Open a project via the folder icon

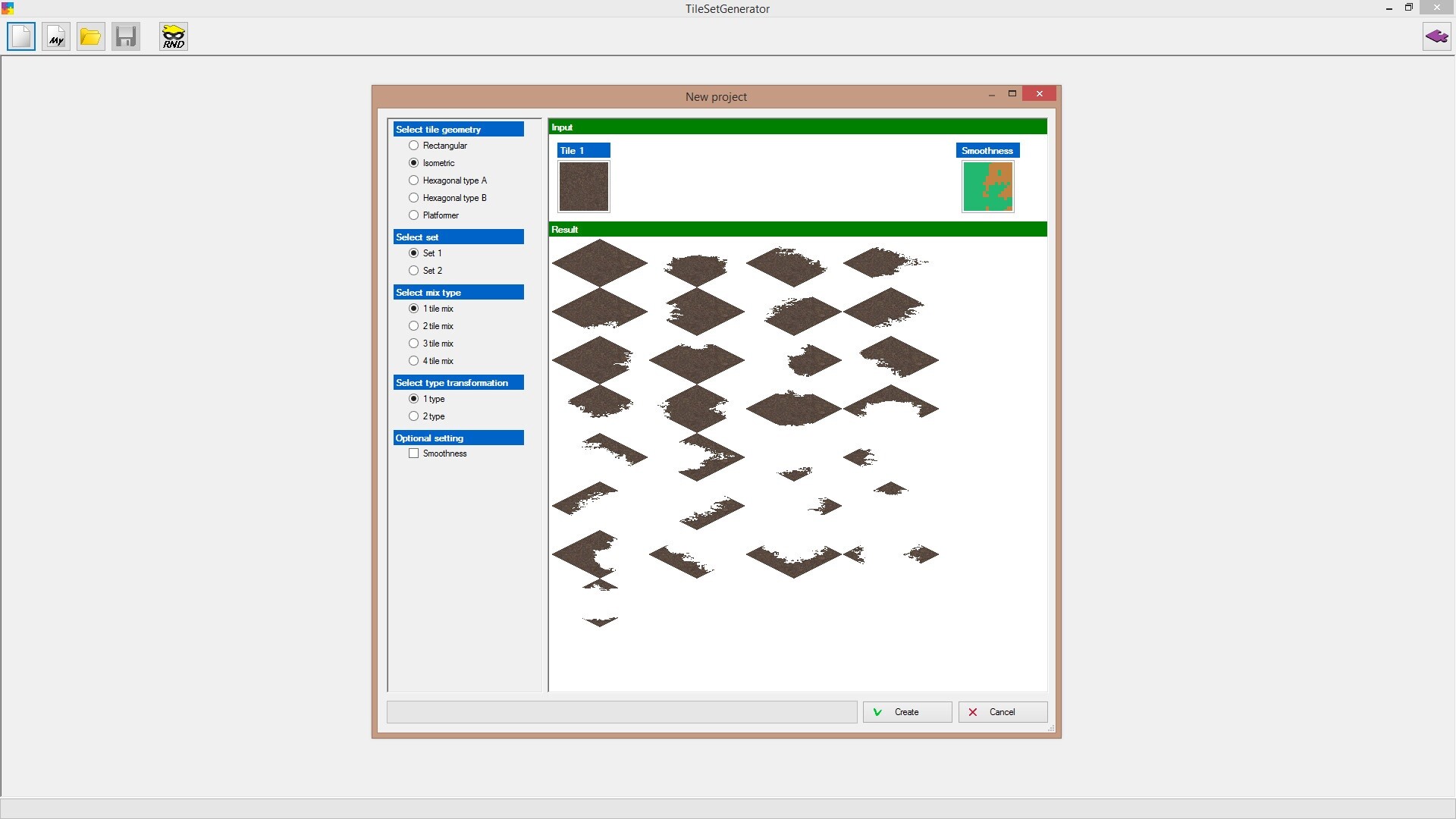tap(91, 36)
